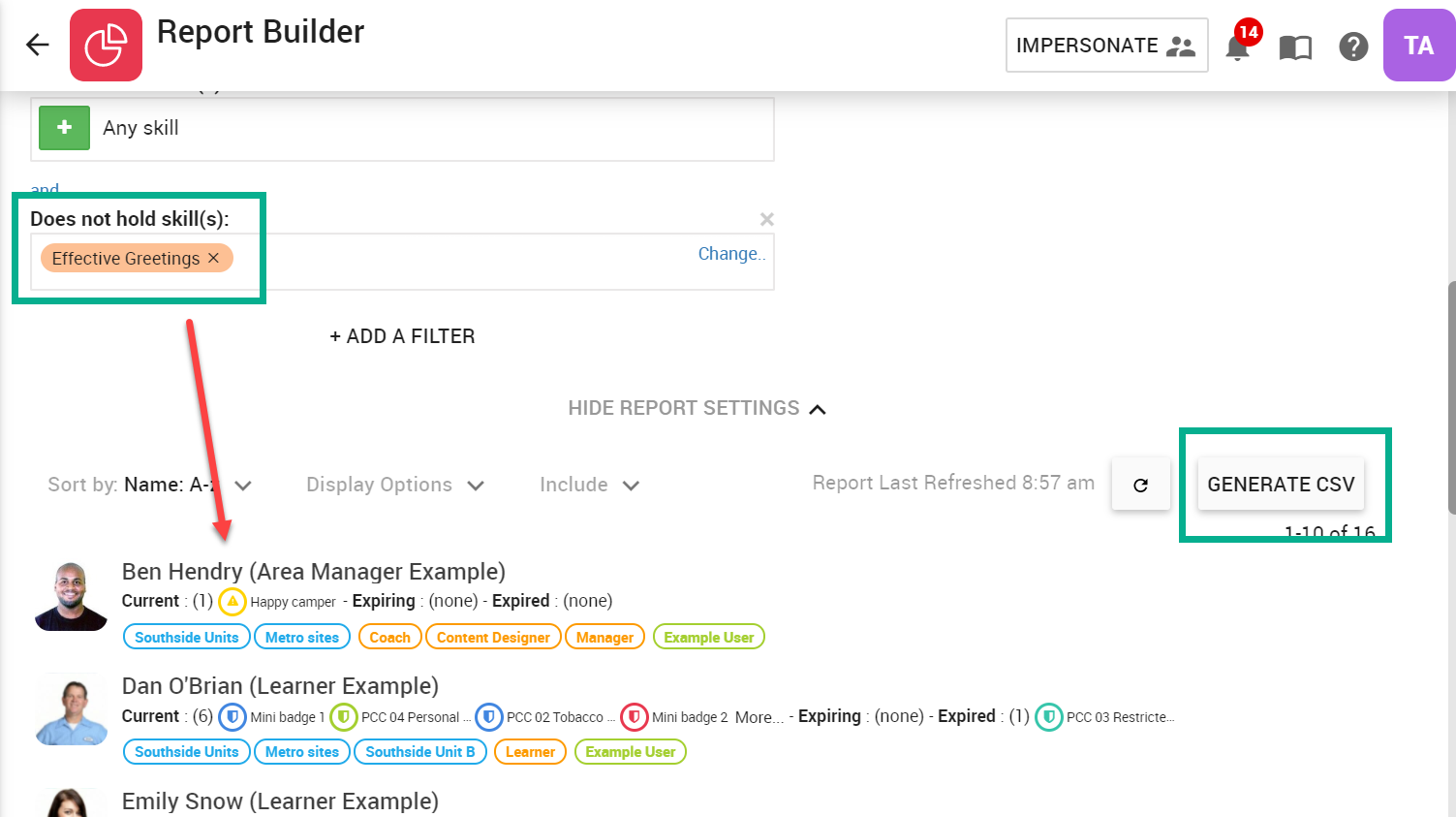
Task: Collapse with Hide Report Settings
Action: click(x=697, y=408)
